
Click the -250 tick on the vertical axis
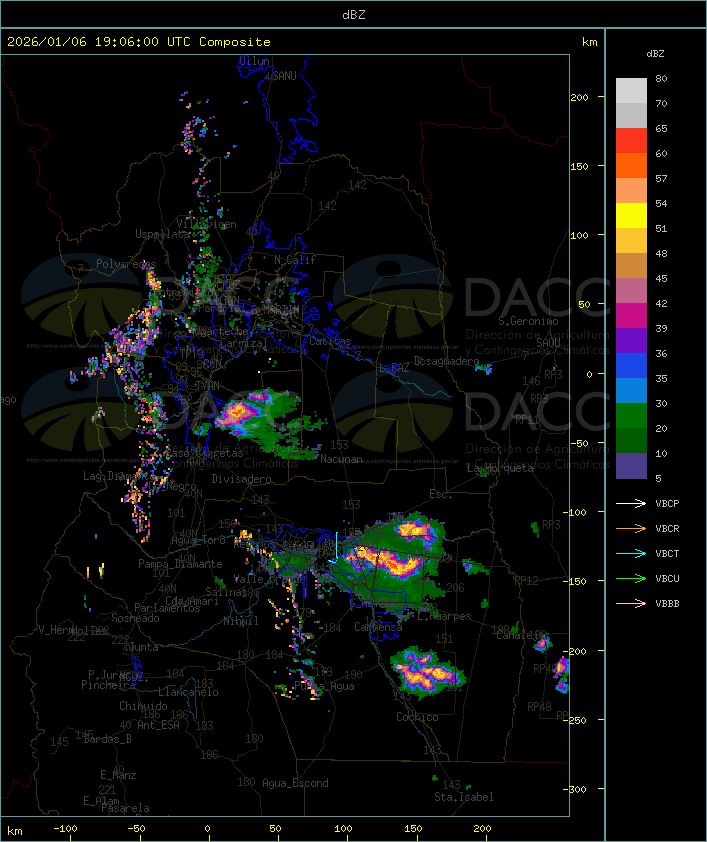click(x=574, y=720)
